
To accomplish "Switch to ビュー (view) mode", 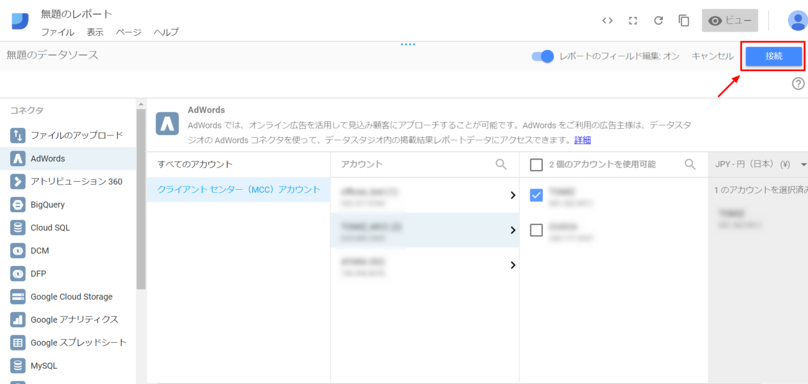I will pyautogui.click(x=730, y=21).
